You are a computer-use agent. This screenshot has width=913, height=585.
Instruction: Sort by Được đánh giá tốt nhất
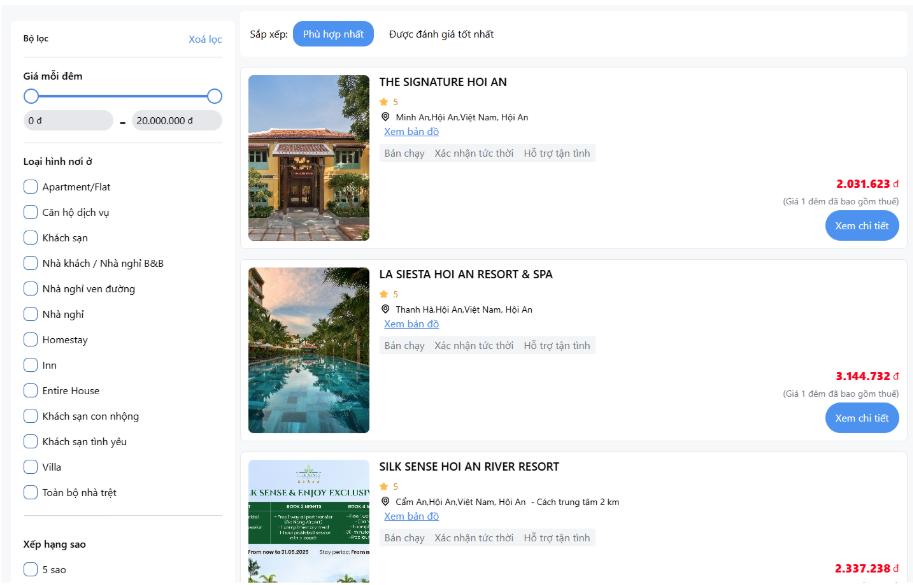441,34
